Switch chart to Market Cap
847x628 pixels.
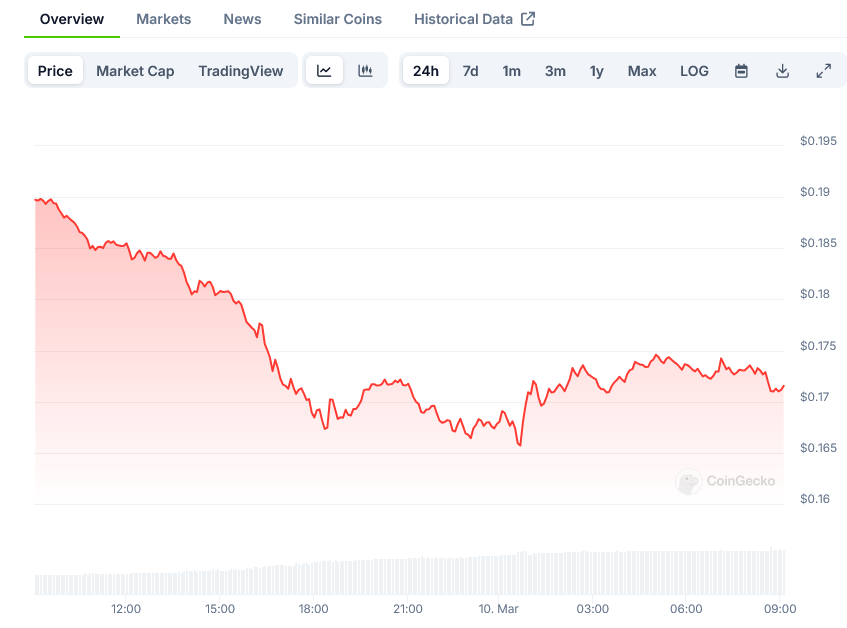135,71
